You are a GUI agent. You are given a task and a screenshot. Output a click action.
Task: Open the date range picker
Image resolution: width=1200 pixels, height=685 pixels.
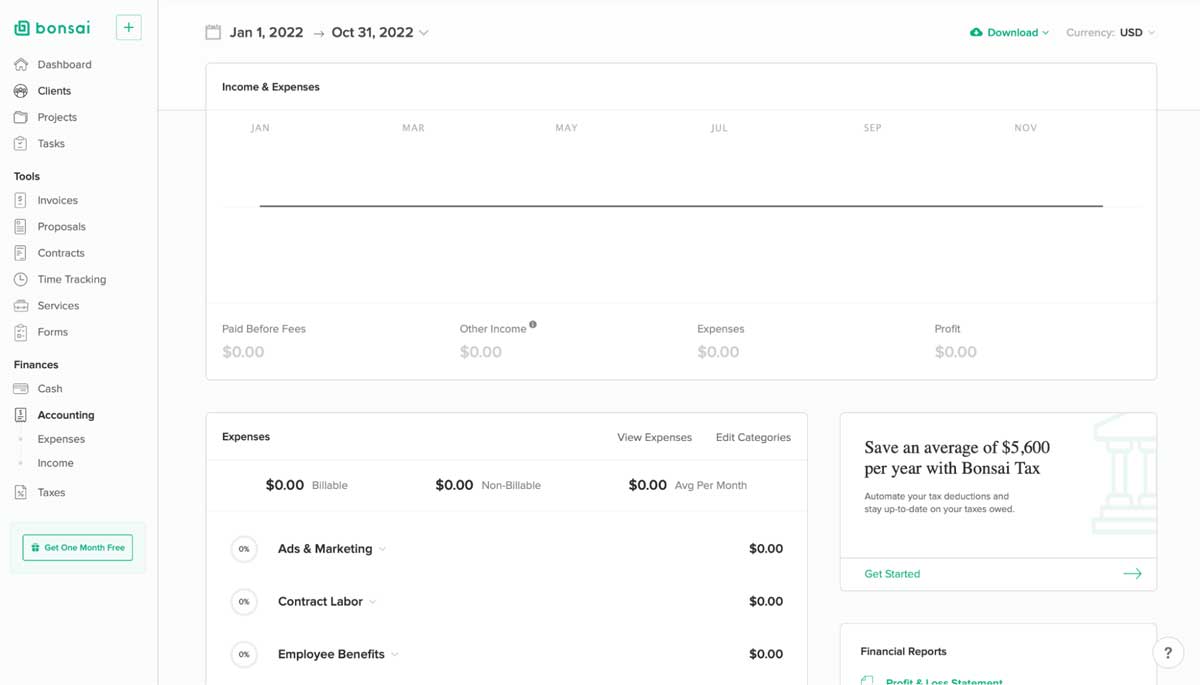[x=318, y=31]
